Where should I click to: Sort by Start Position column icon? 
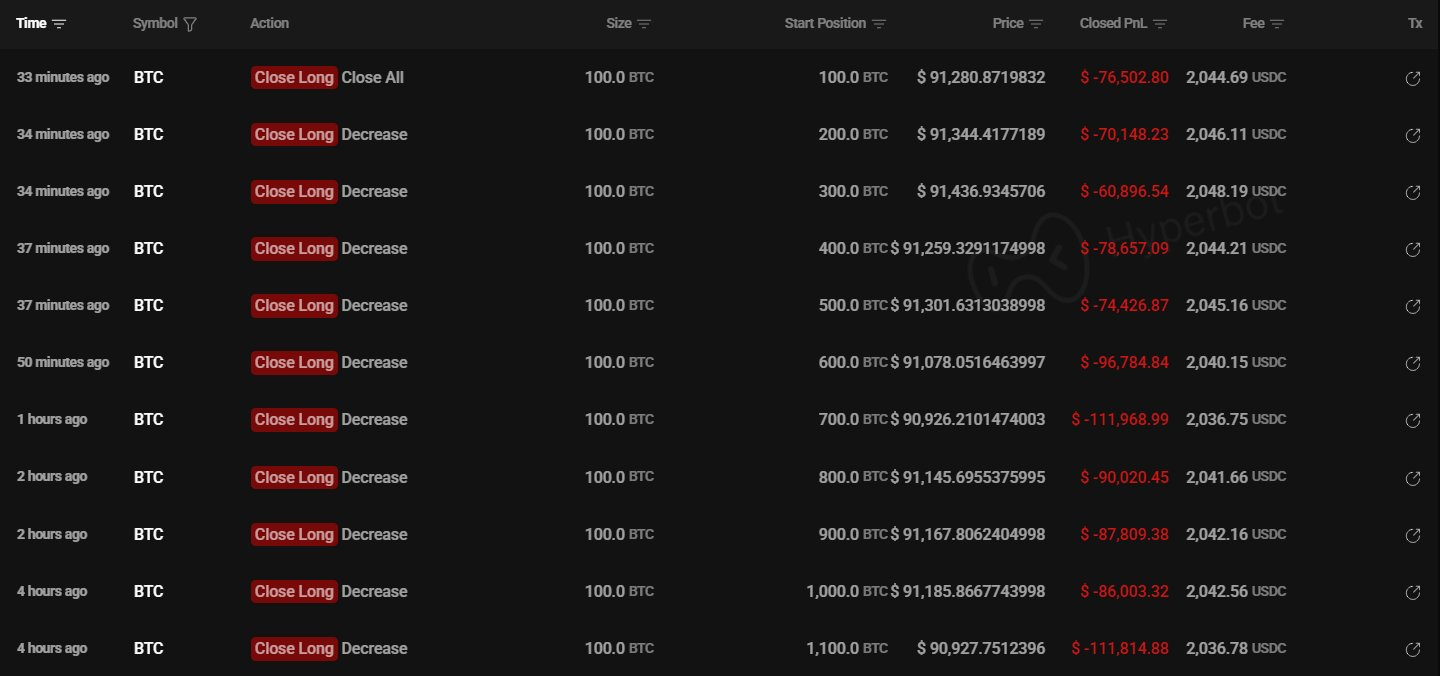click(x=879, y=24)
